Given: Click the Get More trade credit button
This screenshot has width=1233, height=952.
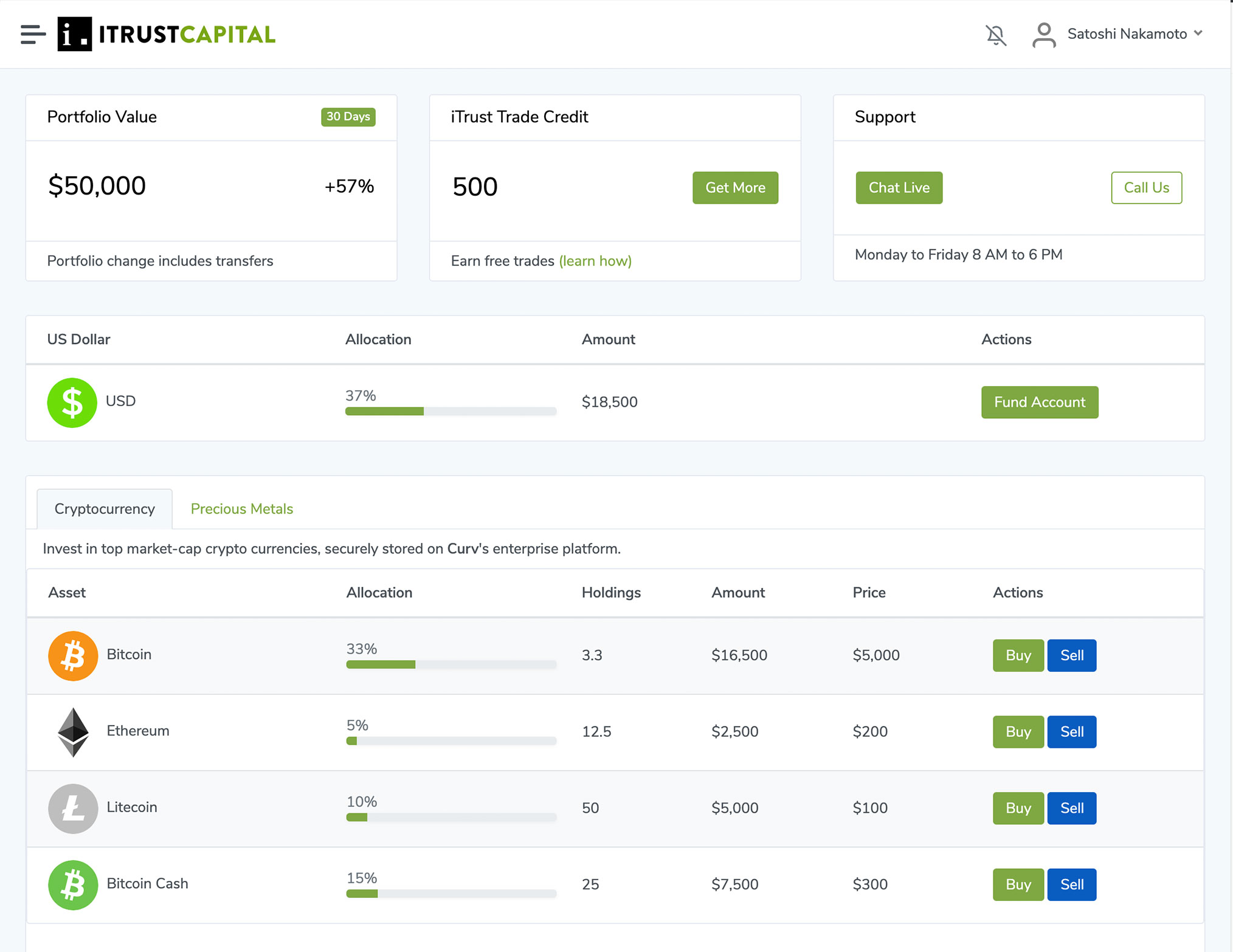Looking at the screenshot, I should point(735,188).
